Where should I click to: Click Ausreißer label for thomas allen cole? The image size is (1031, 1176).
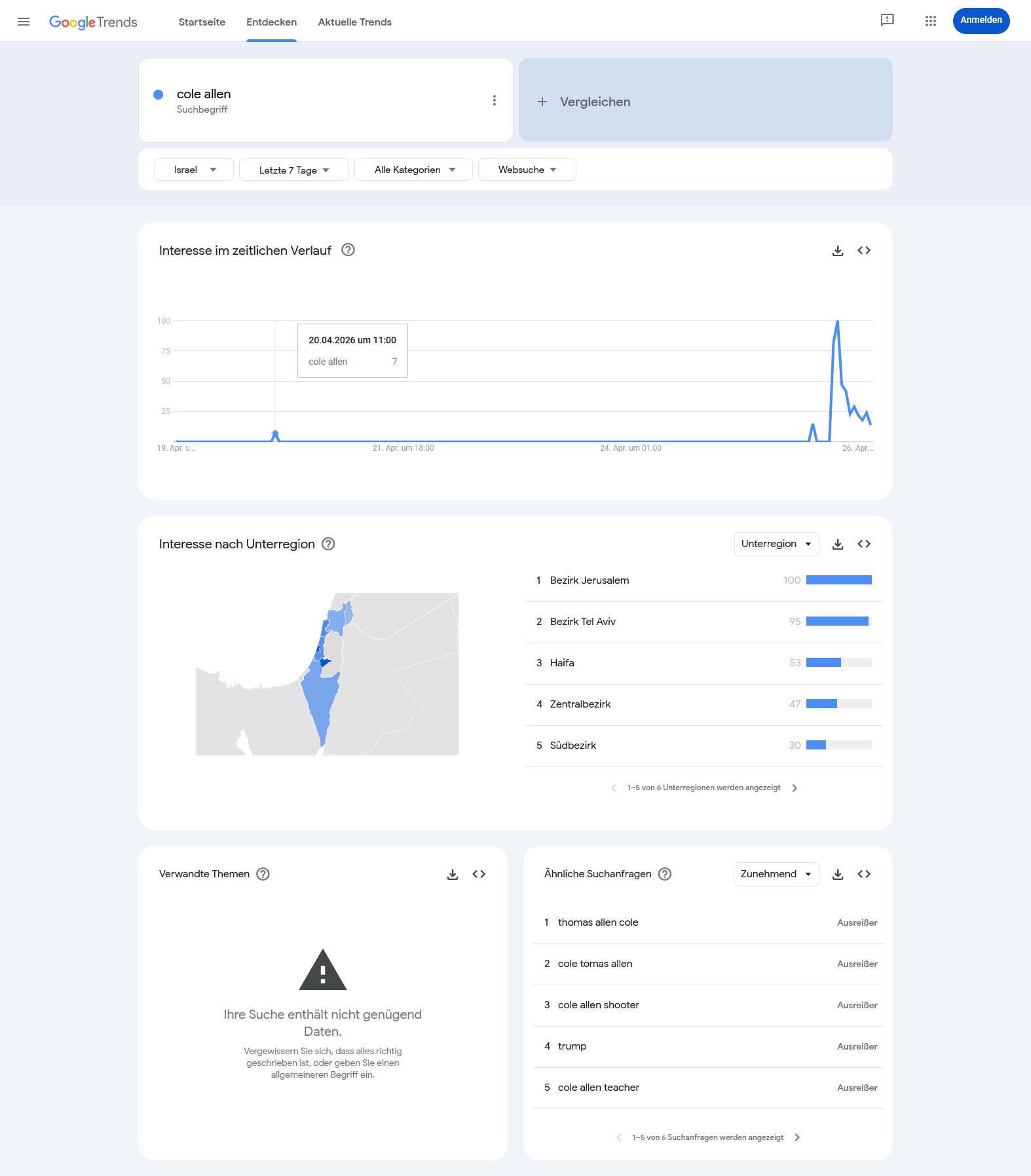click(857, 922)
